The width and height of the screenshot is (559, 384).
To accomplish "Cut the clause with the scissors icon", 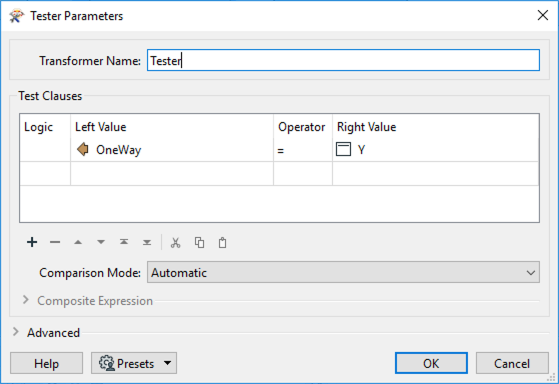I will click(175, 242).
